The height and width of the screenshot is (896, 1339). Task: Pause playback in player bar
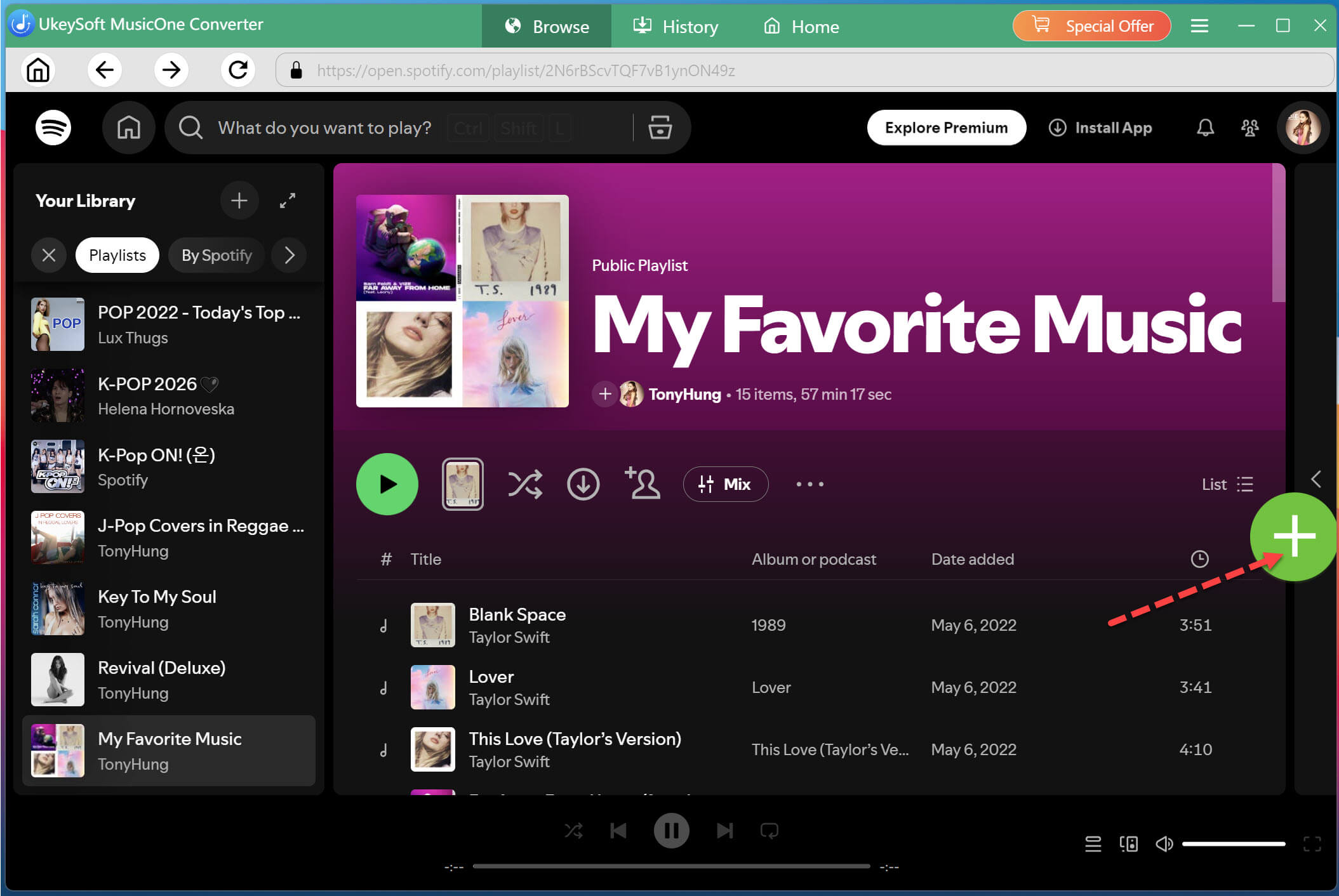[672, 831]
